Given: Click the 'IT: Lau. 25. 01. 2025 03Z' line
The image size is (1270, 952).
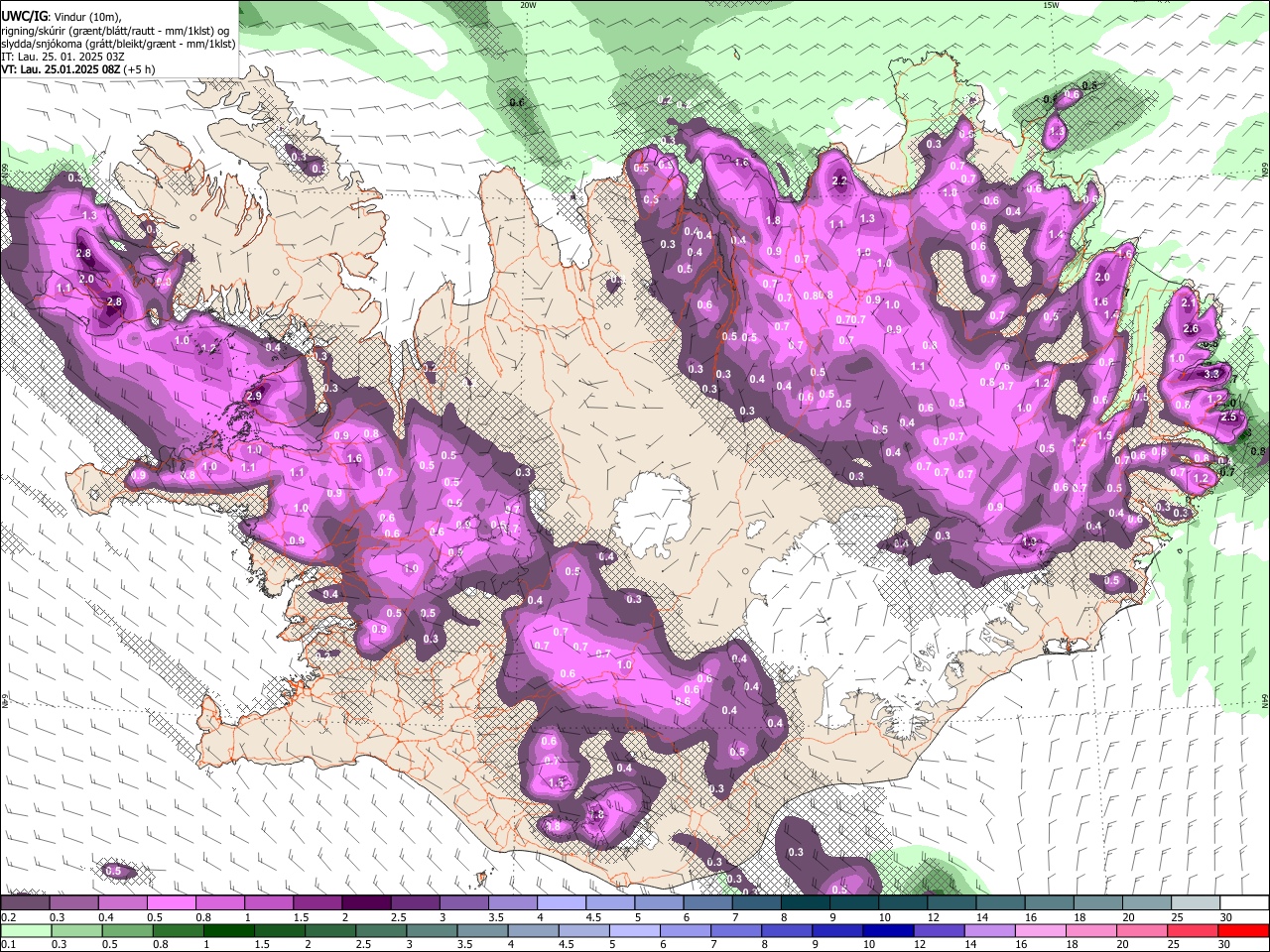Looking at the screenshot, I should [63, 57].
